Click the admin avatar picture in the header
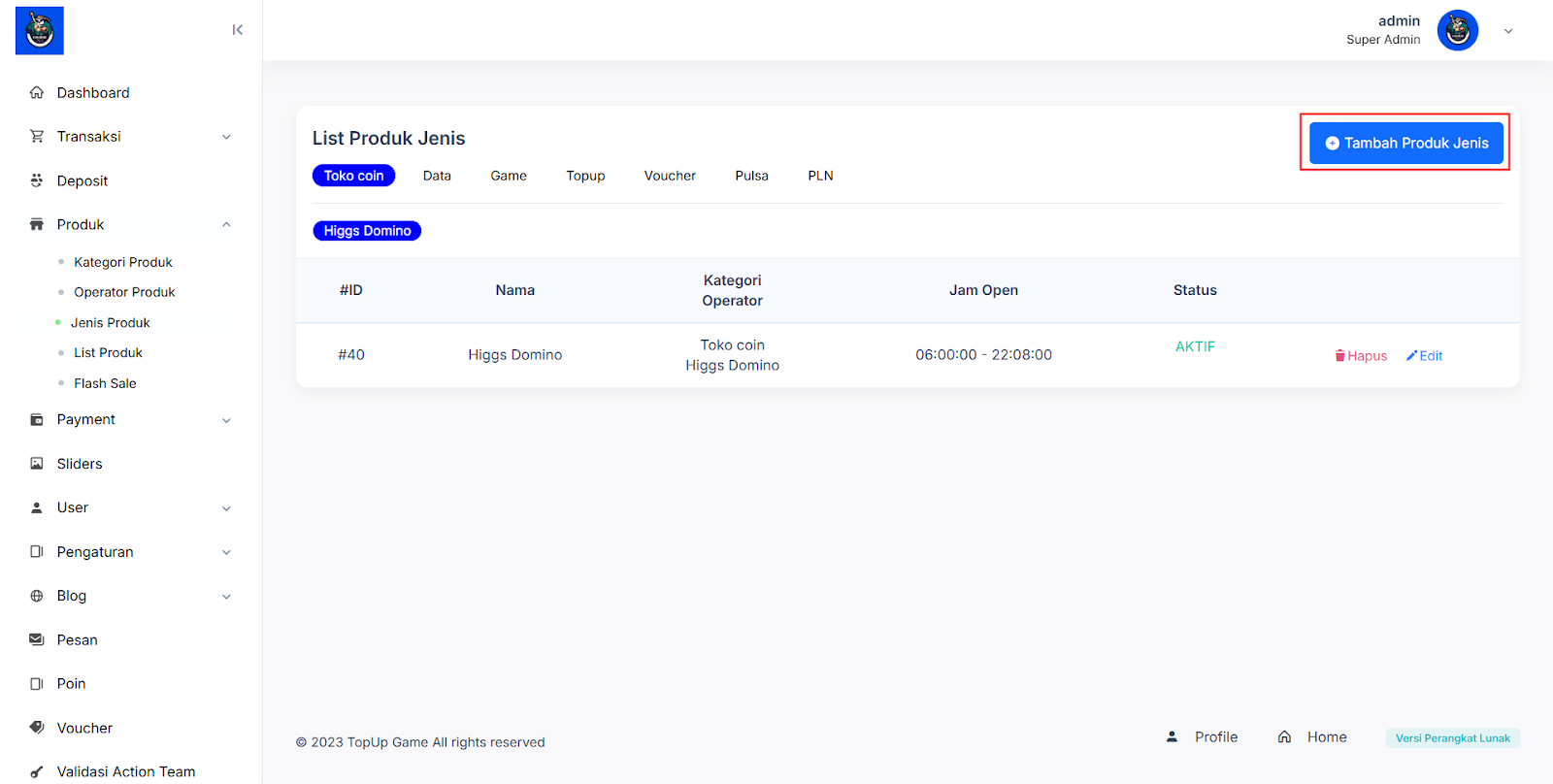 (x=1457, y=30)
